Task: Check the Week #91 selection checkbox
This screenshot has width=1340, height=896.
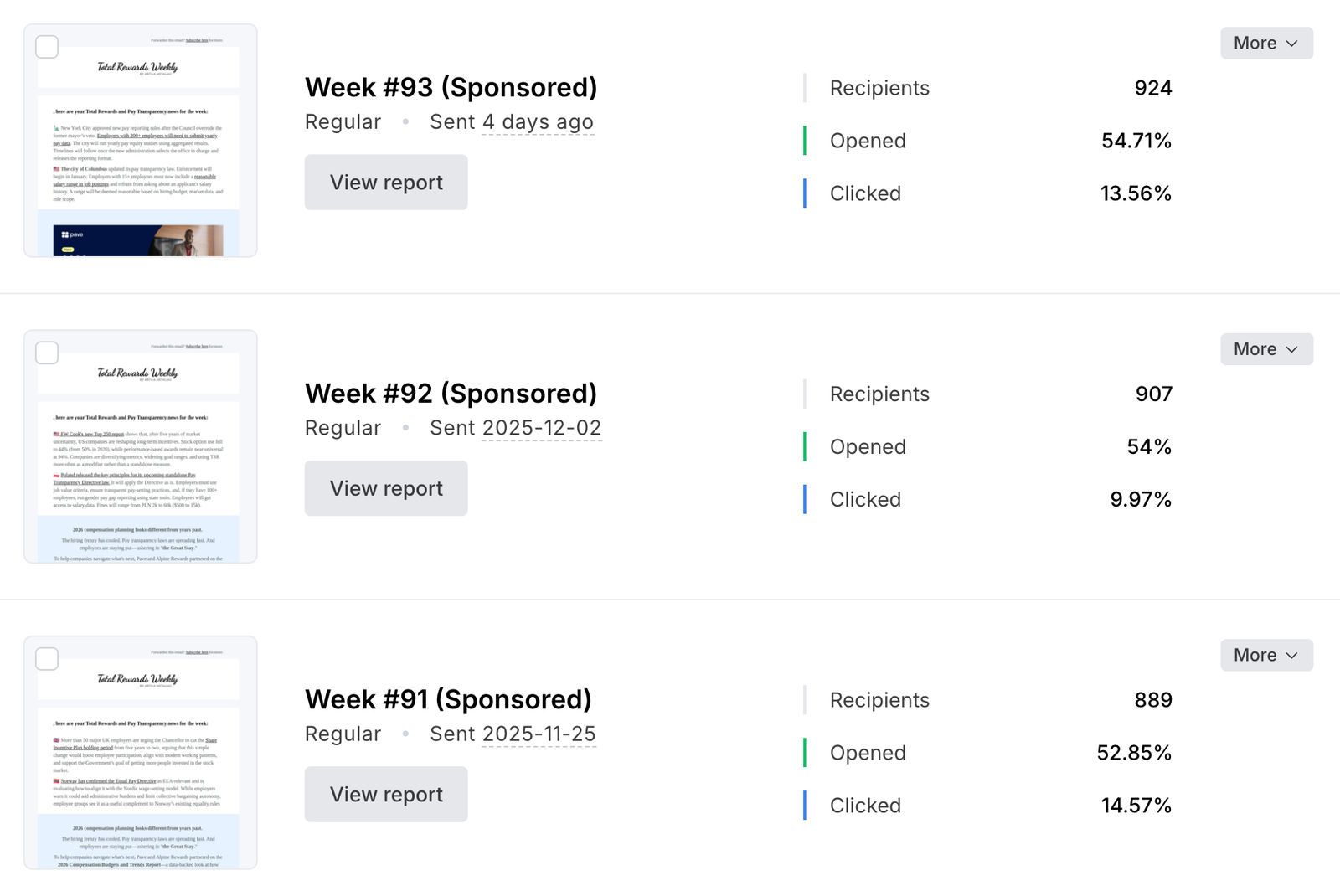Action: [47, 659]
